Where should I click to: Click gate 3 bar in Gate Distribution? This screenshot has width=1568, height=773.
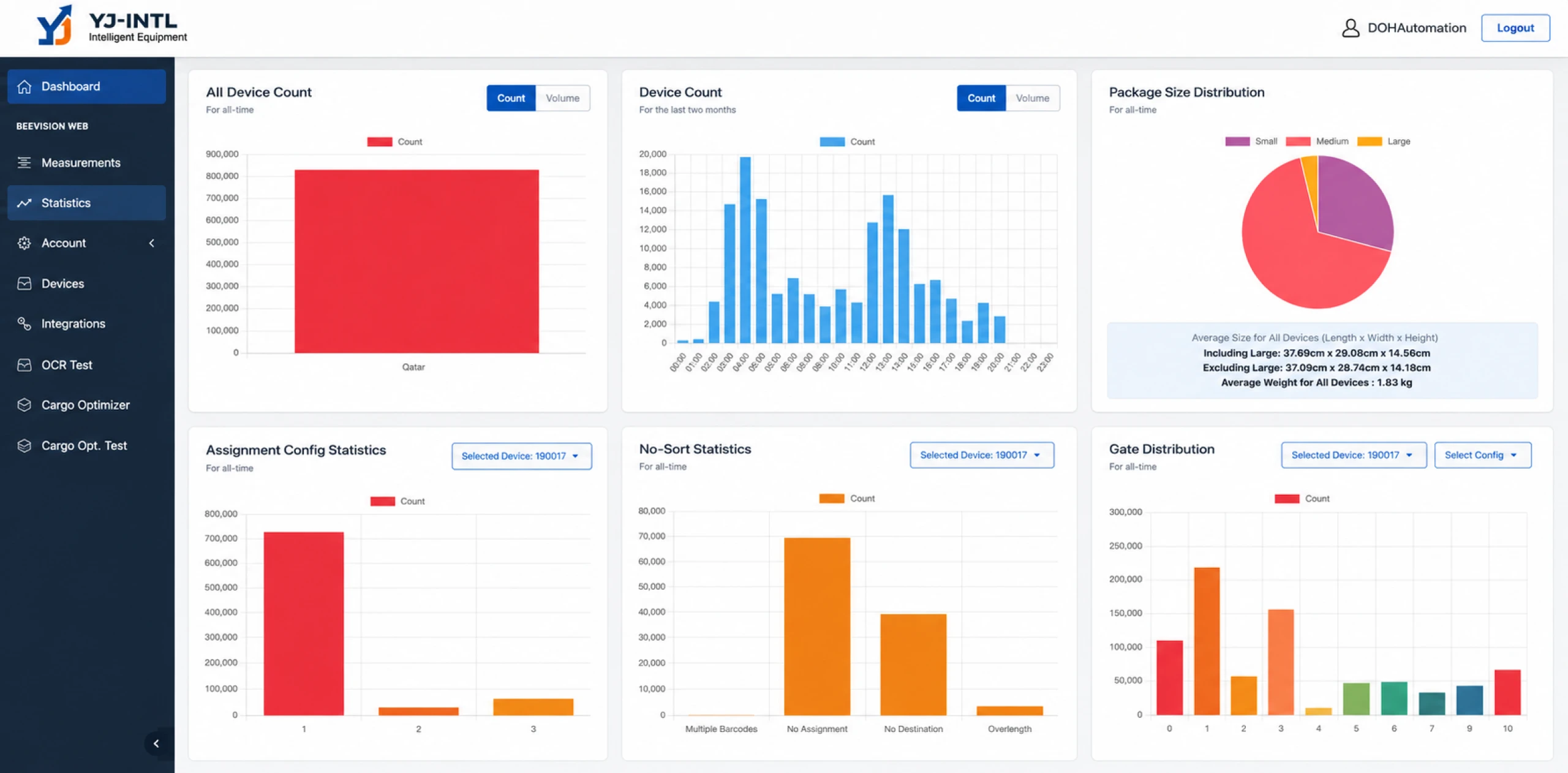coord(1281,662)
